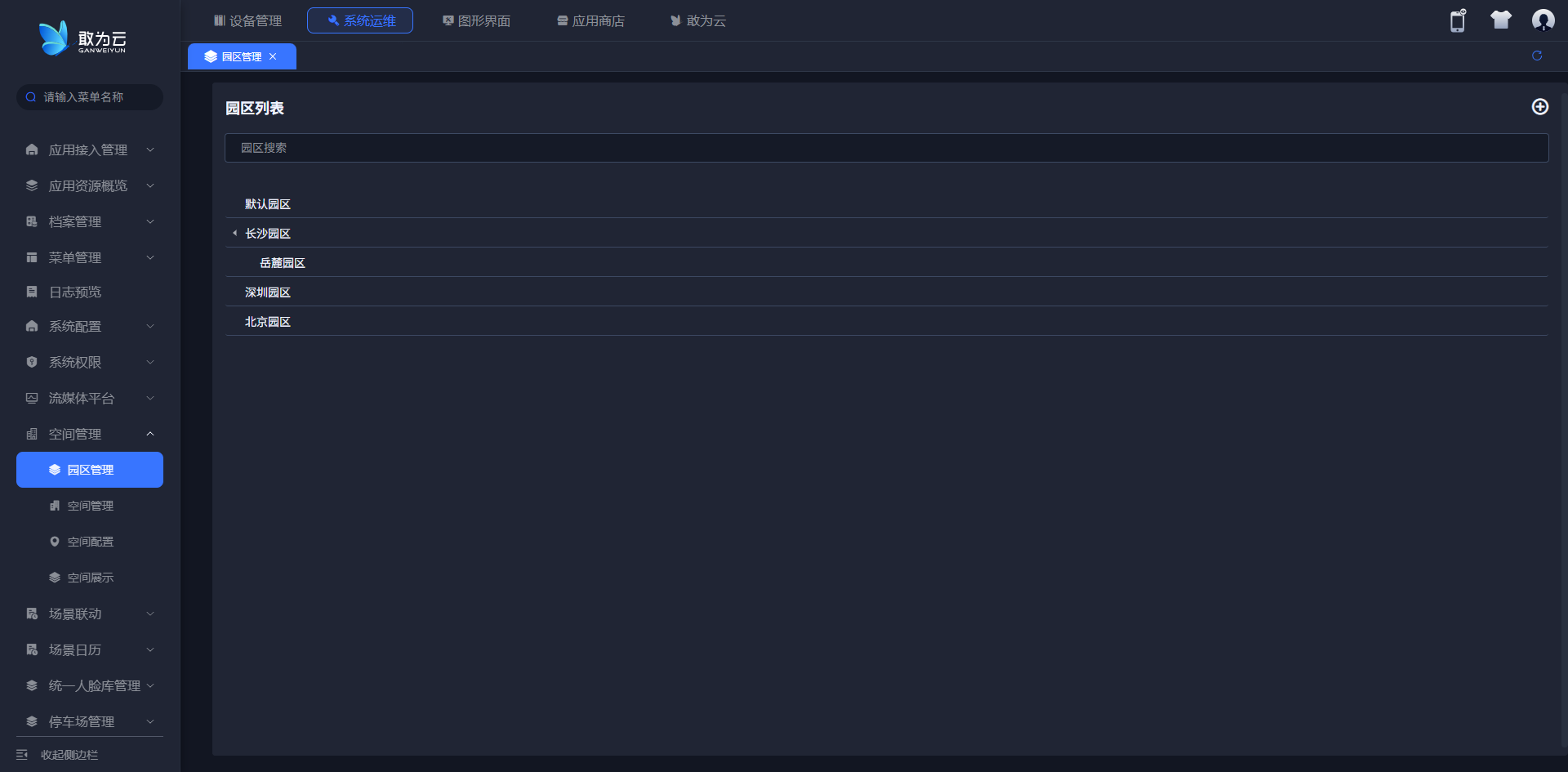This screenshot has height=772, width=1568.
Task: Open the 系统运维 top menu
Action: [x=360, y=20]
